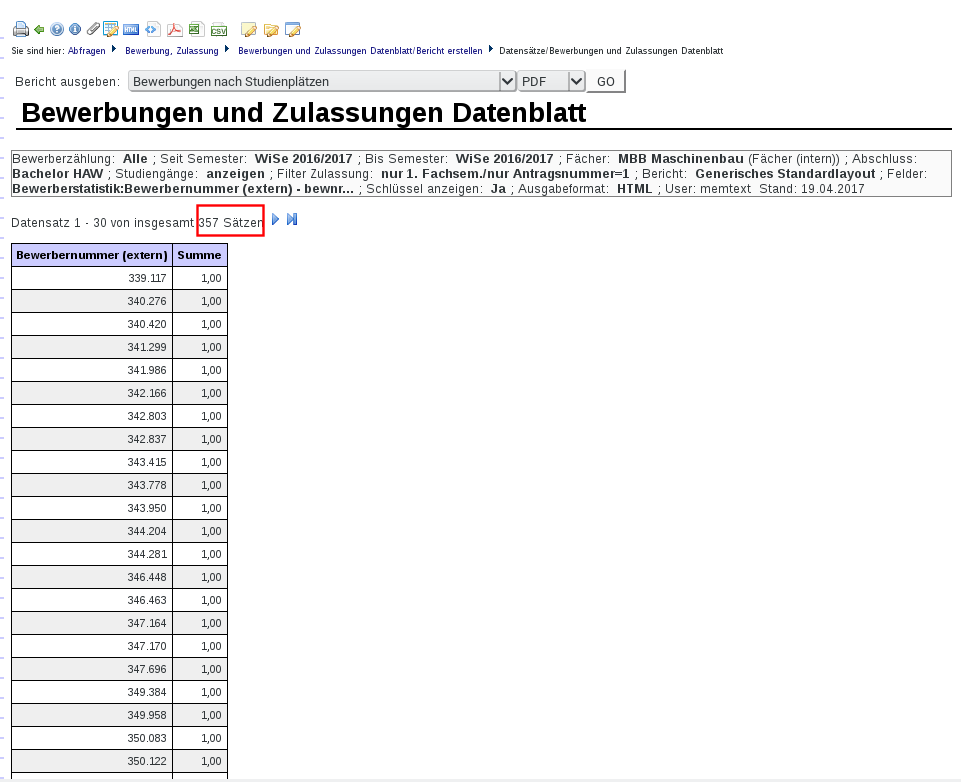Open the PDF output format dropdown
961x782 pixels.
[x=551, y=82]
